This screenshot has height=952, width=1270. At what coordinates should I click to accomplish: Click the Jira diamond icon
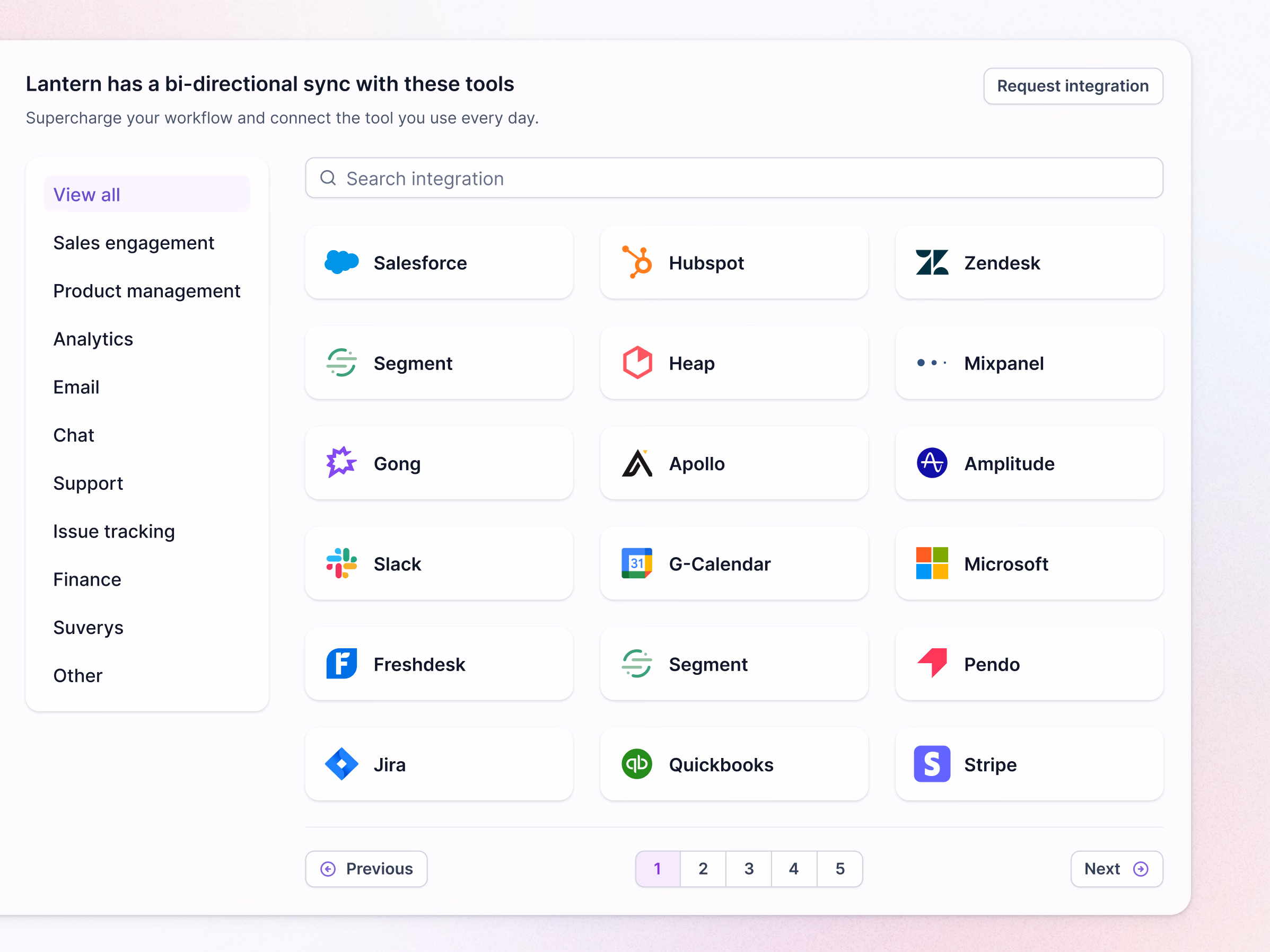click(x=341, y=764)
